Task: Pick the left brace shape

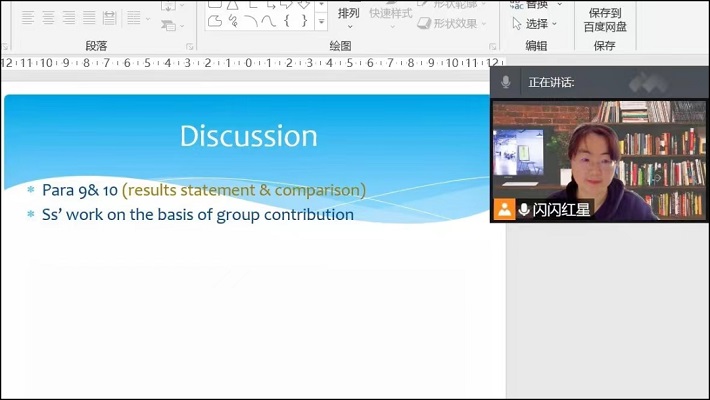Action: [x=286, y=20]
